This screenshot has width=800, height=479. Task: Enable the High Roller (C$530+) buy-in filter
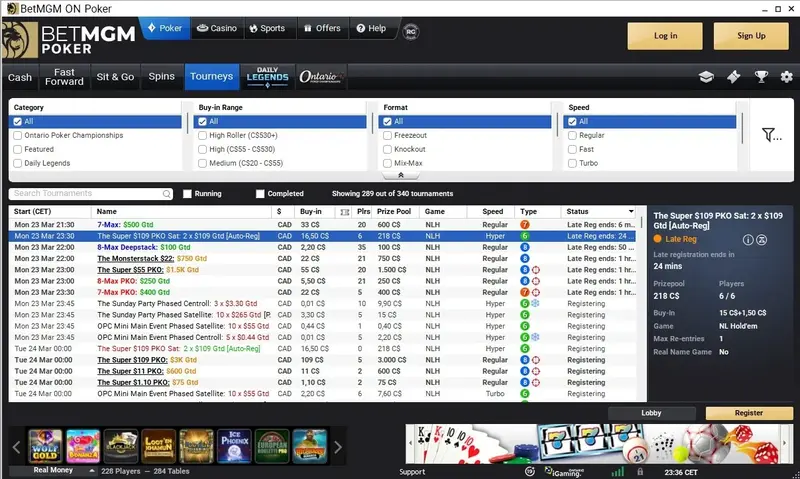point(203,135)
